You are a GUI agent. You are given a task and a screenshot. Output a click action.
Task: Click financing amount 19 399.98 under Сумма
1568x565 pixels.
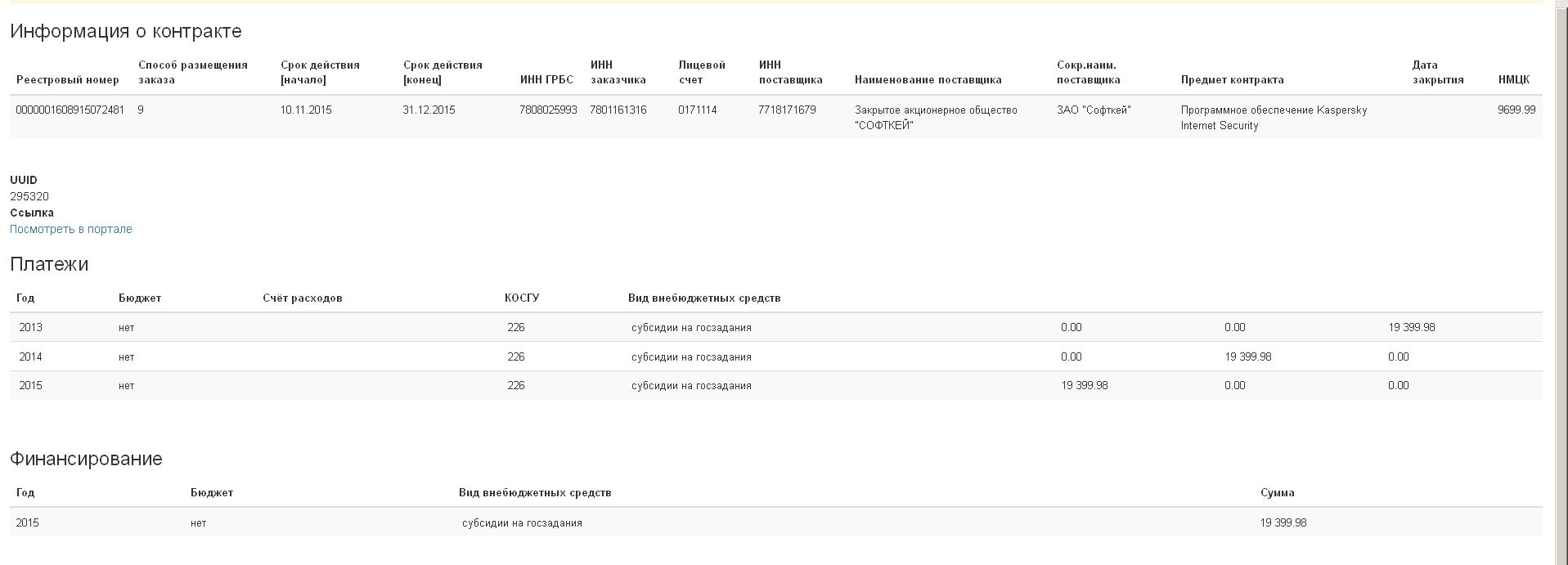(x=1283, y=522)
